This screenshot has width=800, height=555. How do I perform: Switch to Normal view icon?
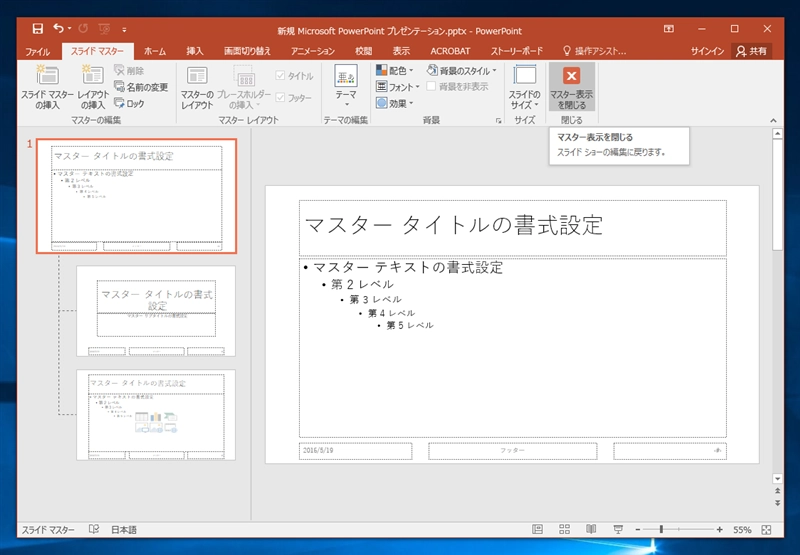point(537,529)
